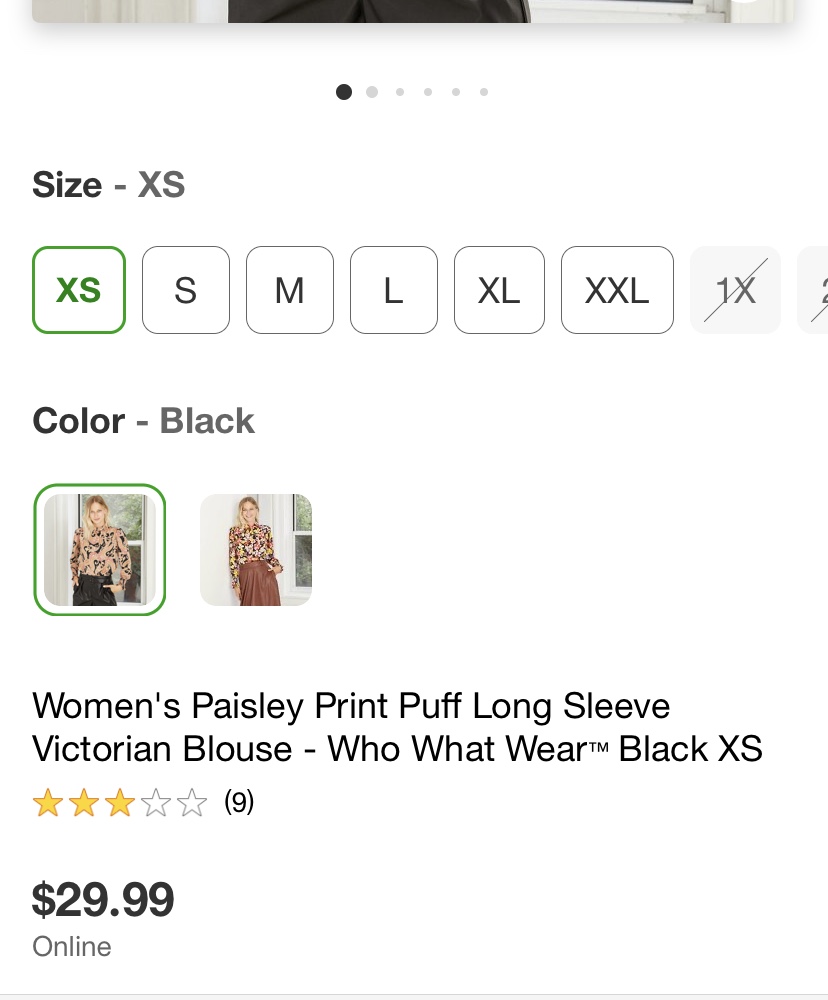This screenshot has width=828, height=1000.
Task: Choose size S option
Action: coord(186,290)
